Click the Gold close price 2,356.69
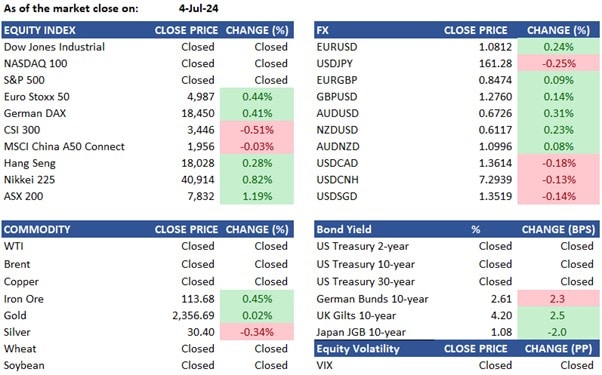Viewport: 602px width, 375px height. (194, 316)
